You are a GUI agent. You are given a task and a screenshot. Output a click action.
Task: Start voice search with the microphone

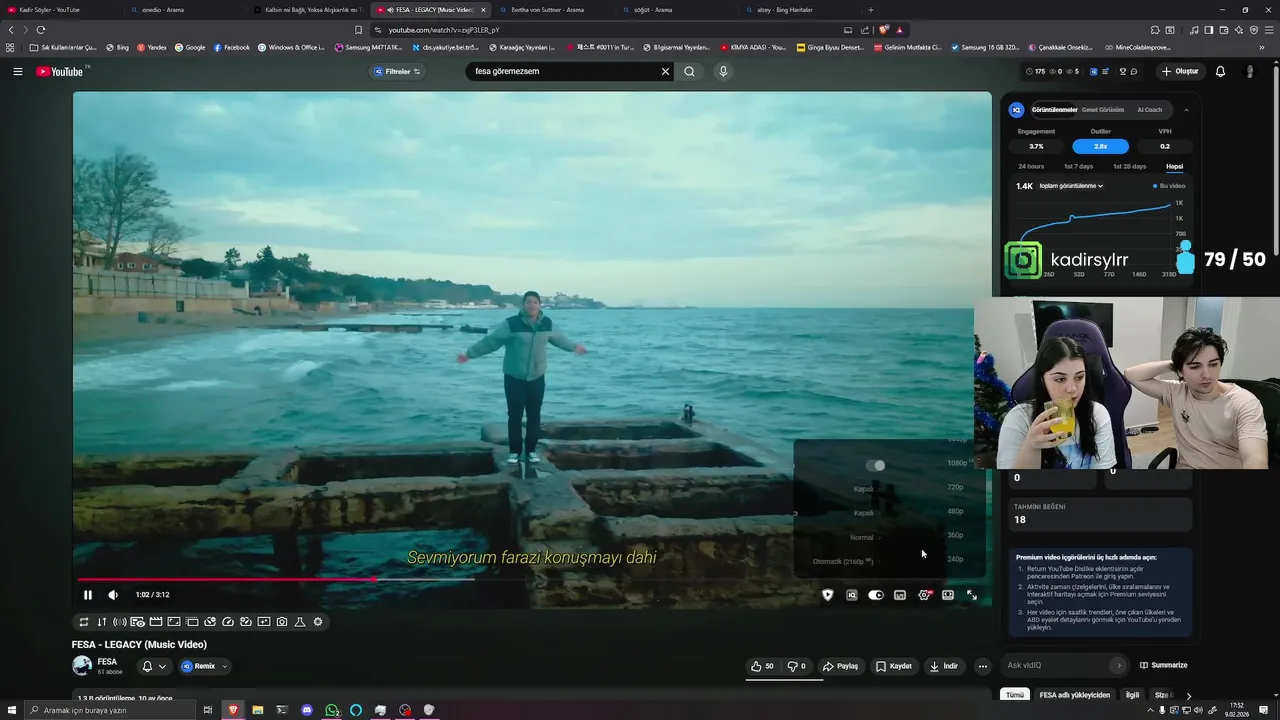point(723,72)
